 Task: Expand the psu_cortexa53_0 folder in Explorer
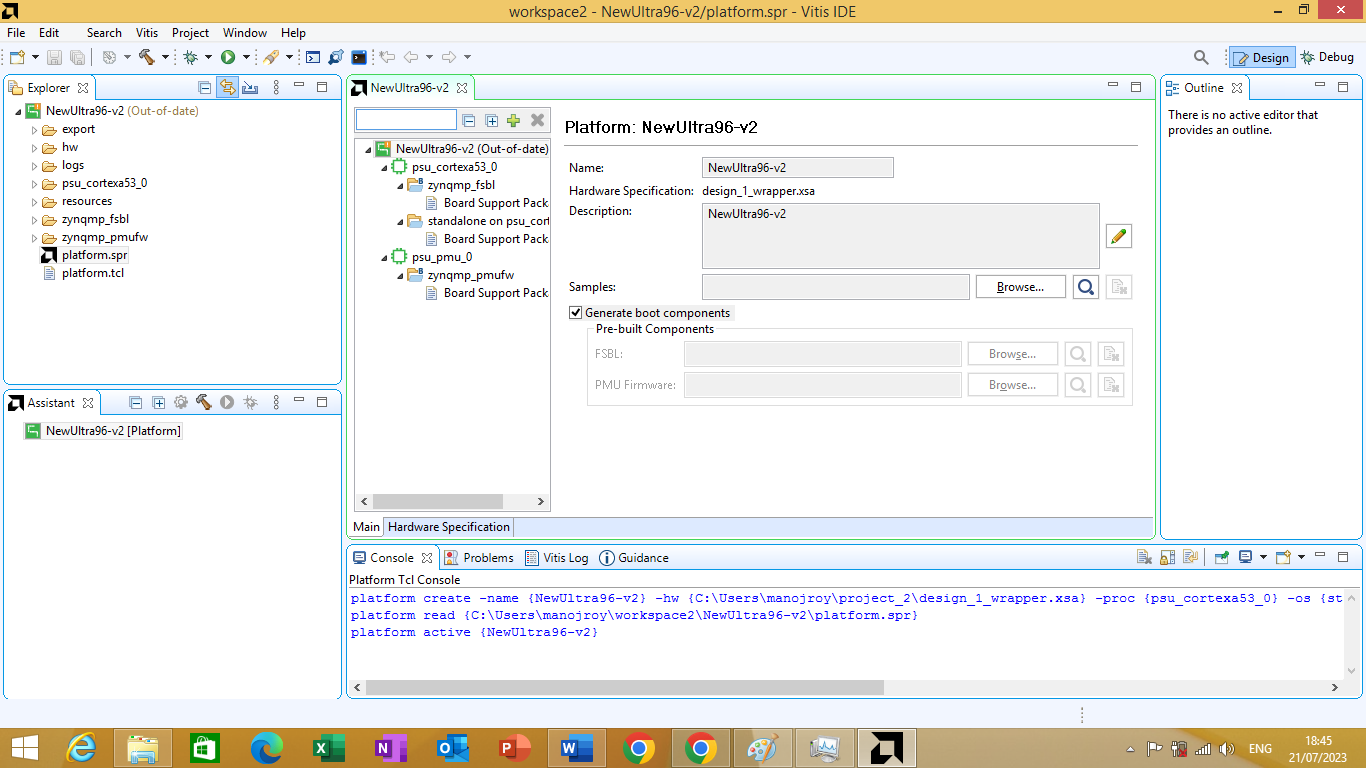[34, 183]
